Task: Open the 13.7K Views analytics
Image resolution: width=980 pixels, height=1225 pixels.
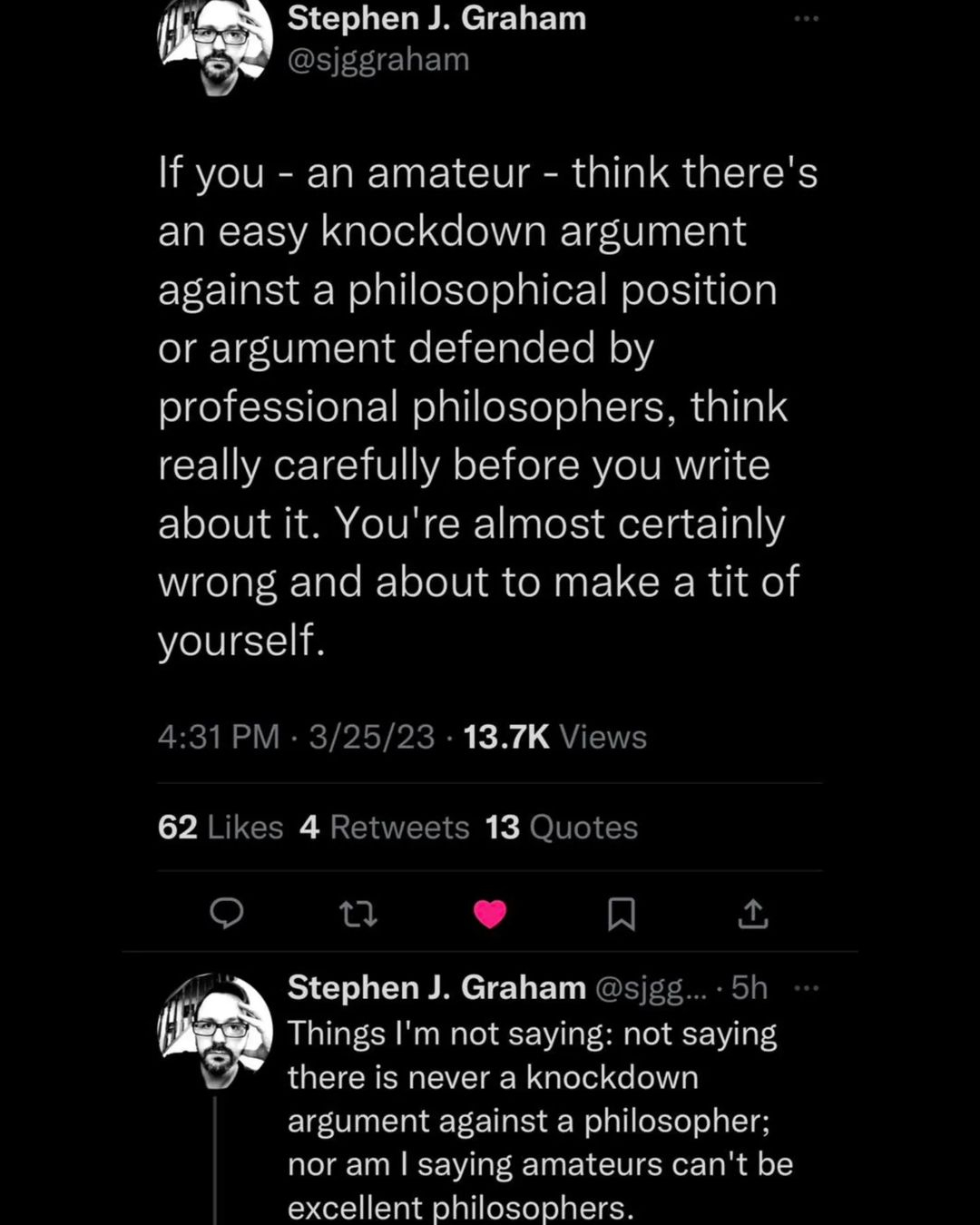Action: (x=554, y=737)
